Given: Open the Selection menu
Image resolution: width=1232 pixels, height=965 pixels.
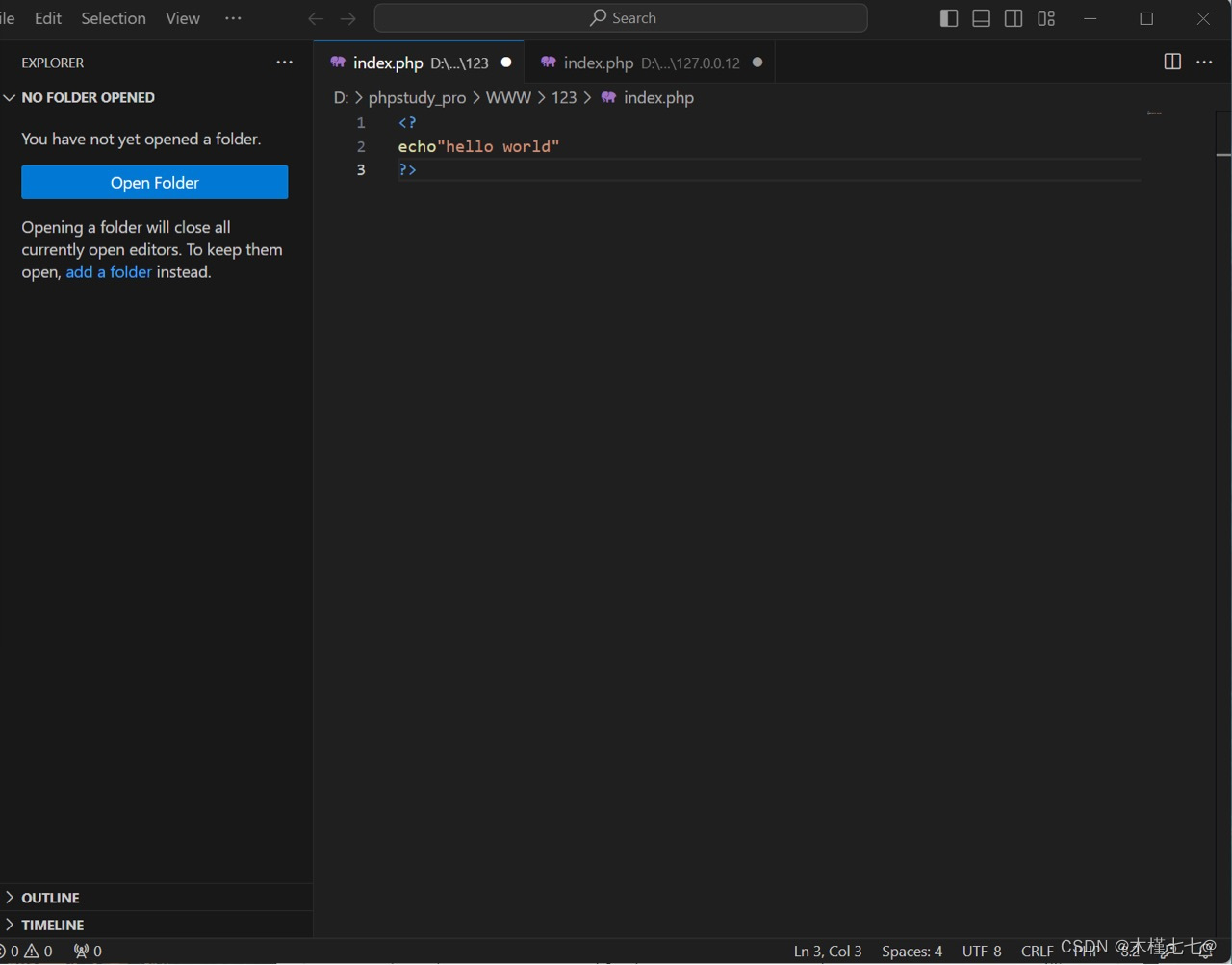Looking at the screenshot, I should point(114,18).
